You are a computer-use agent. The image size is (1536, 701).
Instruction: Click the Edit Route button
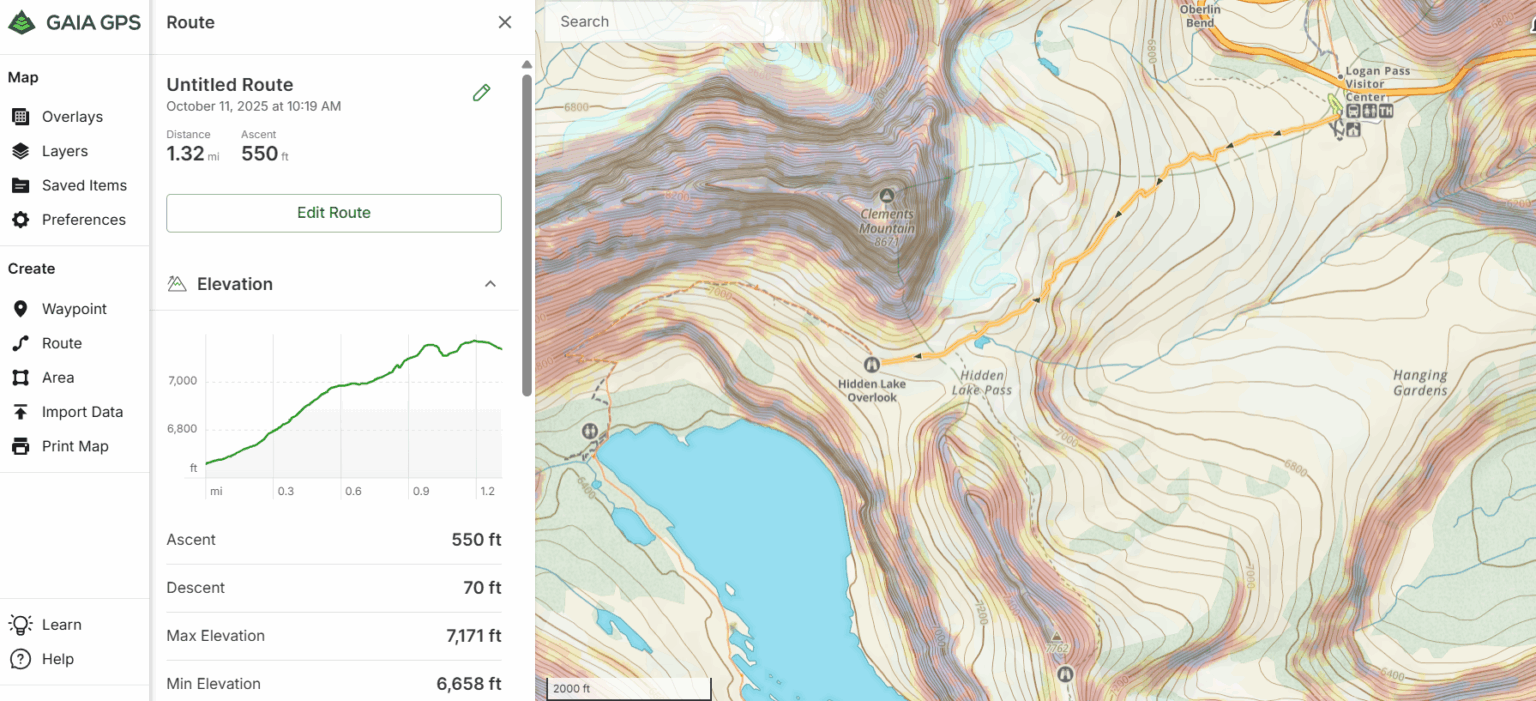click(x=333, y=213)
